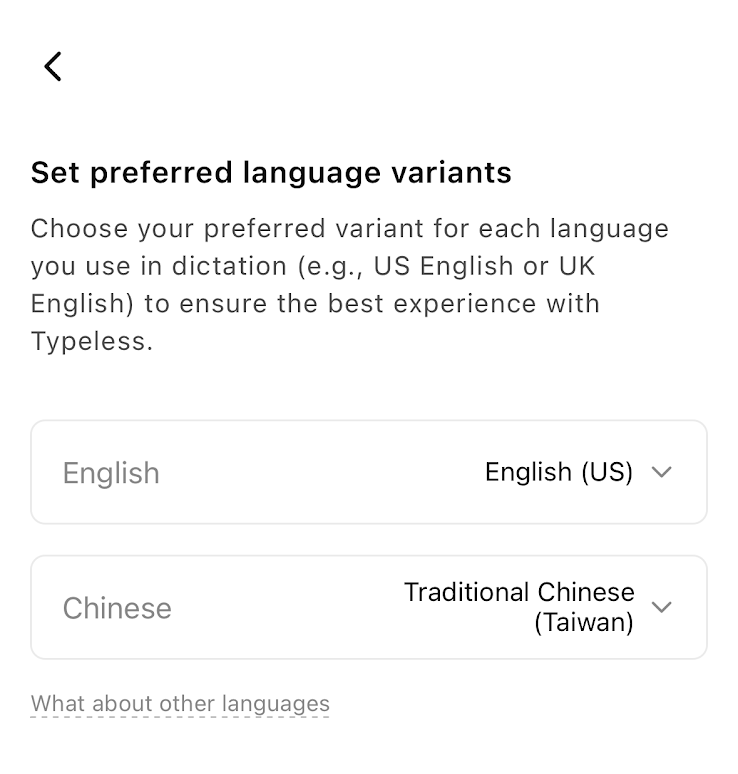The image size is (738, 774).
Task: Open the 'What about other languages' link
Action: point(180,704)
